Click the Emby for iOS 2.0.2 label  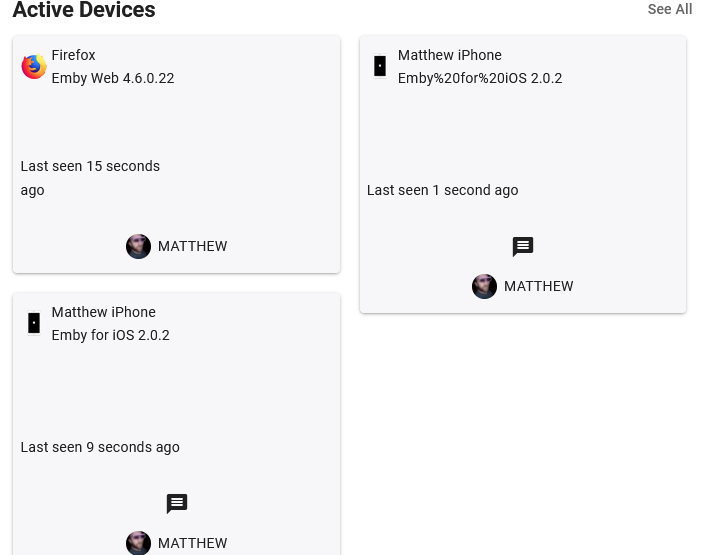[x=111, y=335]
